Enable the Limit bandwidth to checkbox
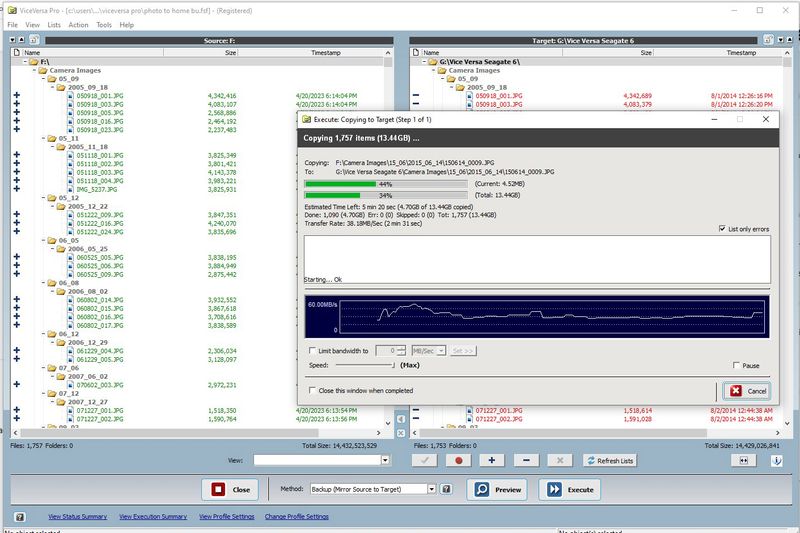800x533 pixels. point(312,350)
